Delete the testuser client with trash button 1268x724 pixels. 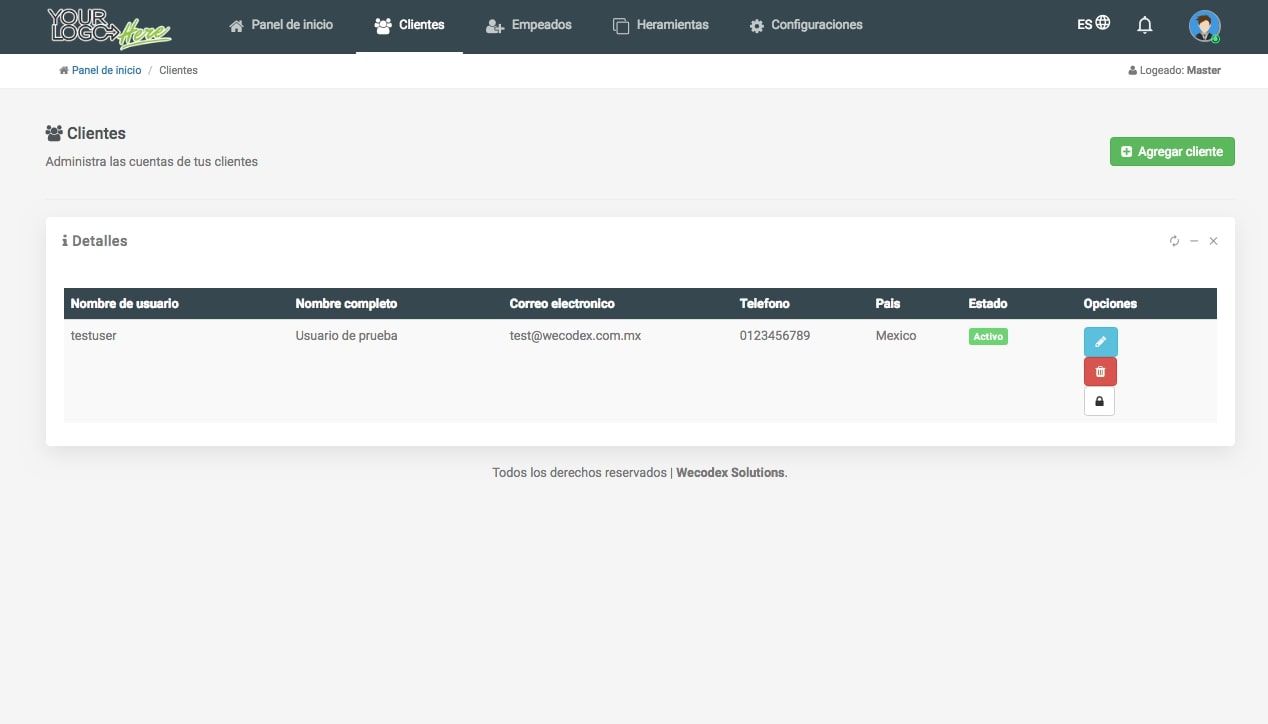click(x=1100, y=372)
